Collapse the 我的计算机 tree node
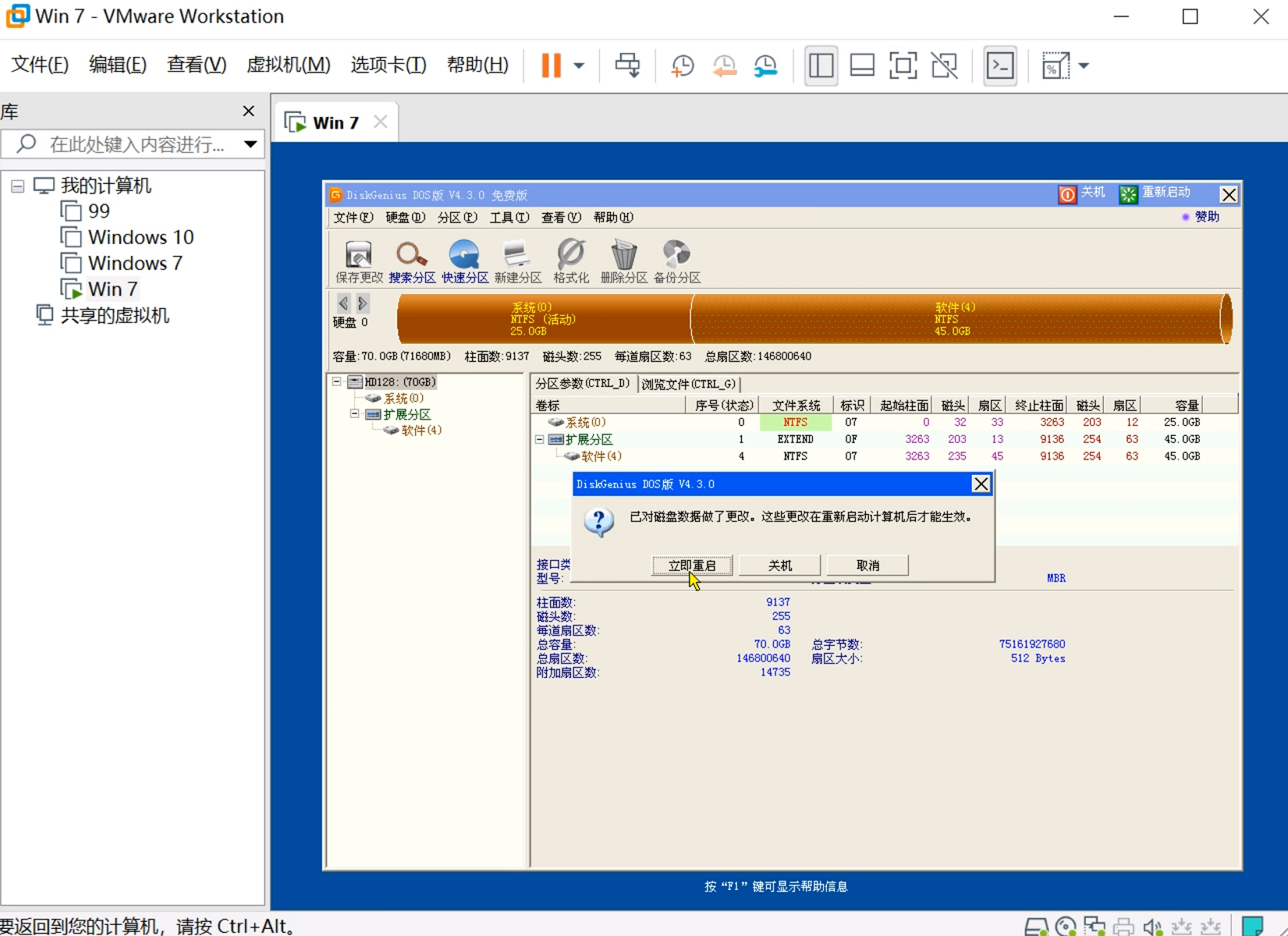Viewport: 1288px width, 936px height. tap(17, 186)
